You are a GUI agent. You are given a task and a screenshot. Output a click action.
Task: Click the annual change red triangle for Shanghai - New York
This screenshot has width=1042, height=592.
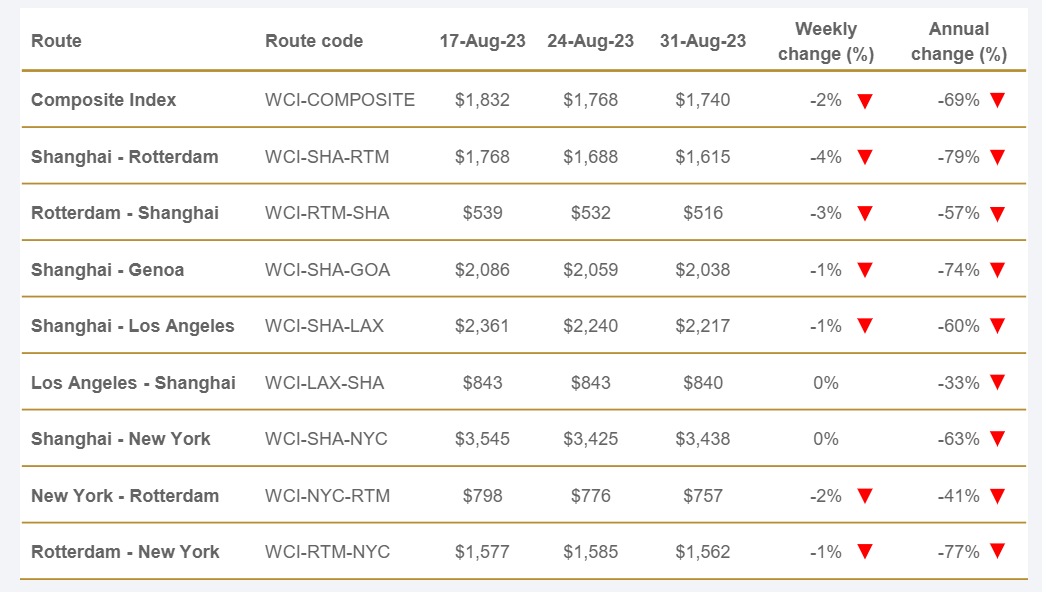tap(997, 439)
